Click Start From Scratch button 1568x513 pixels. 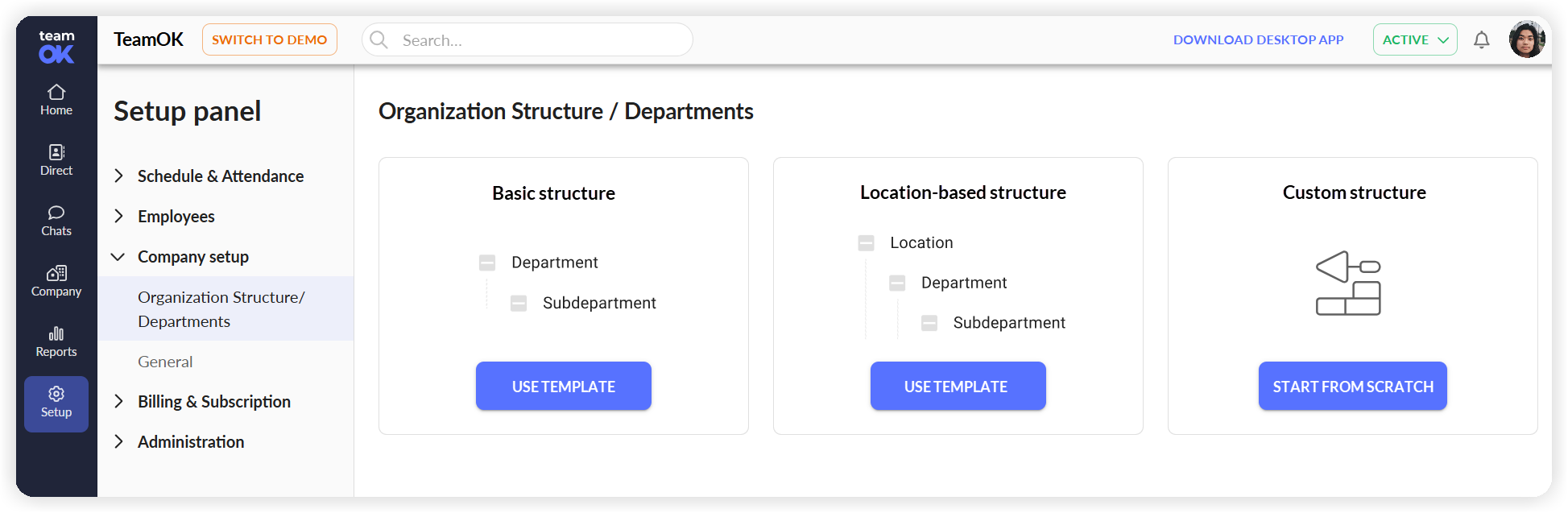pos(1353,386)
